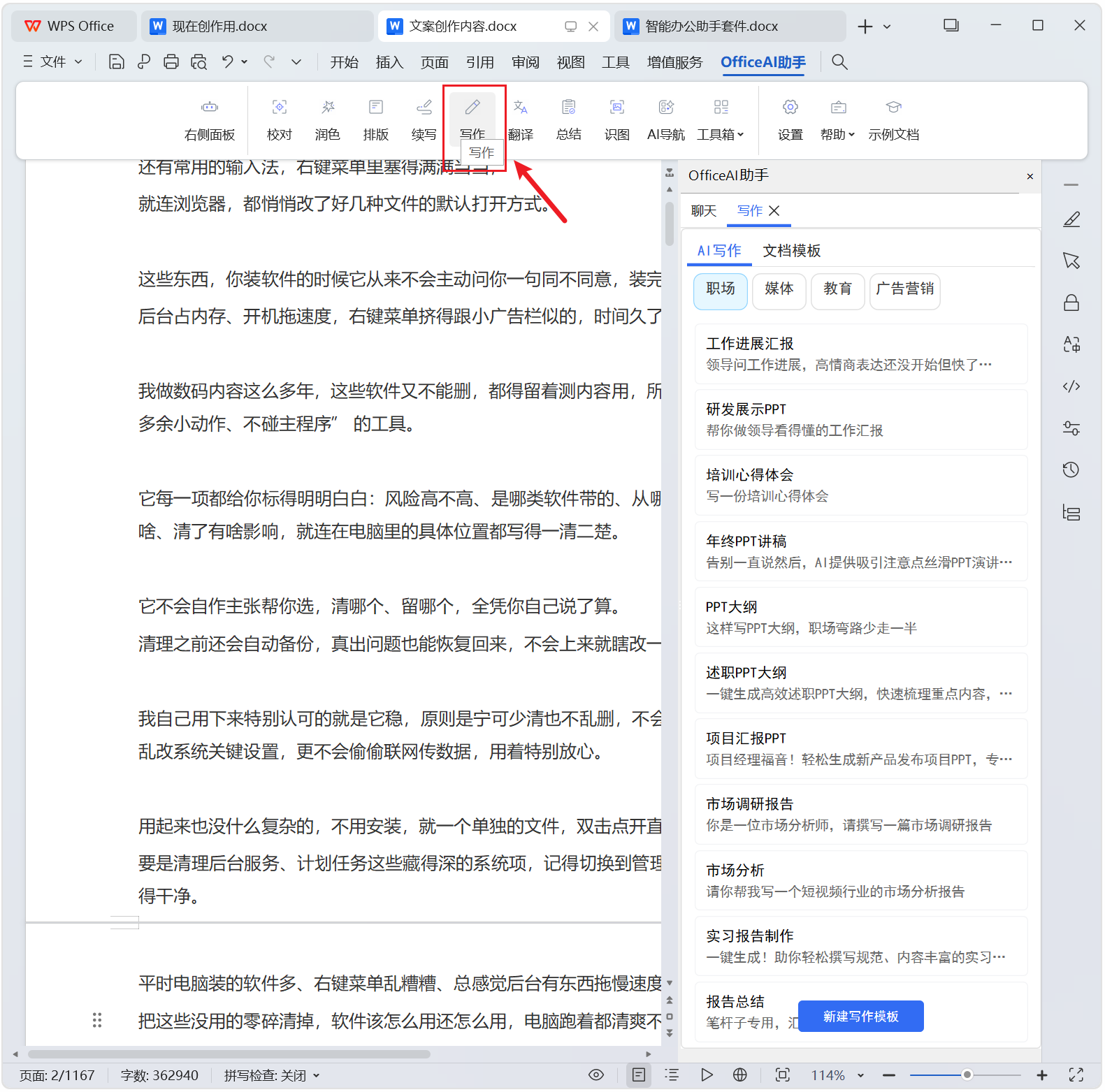Expand the quick access toolbar chevron

pos(296,62)
